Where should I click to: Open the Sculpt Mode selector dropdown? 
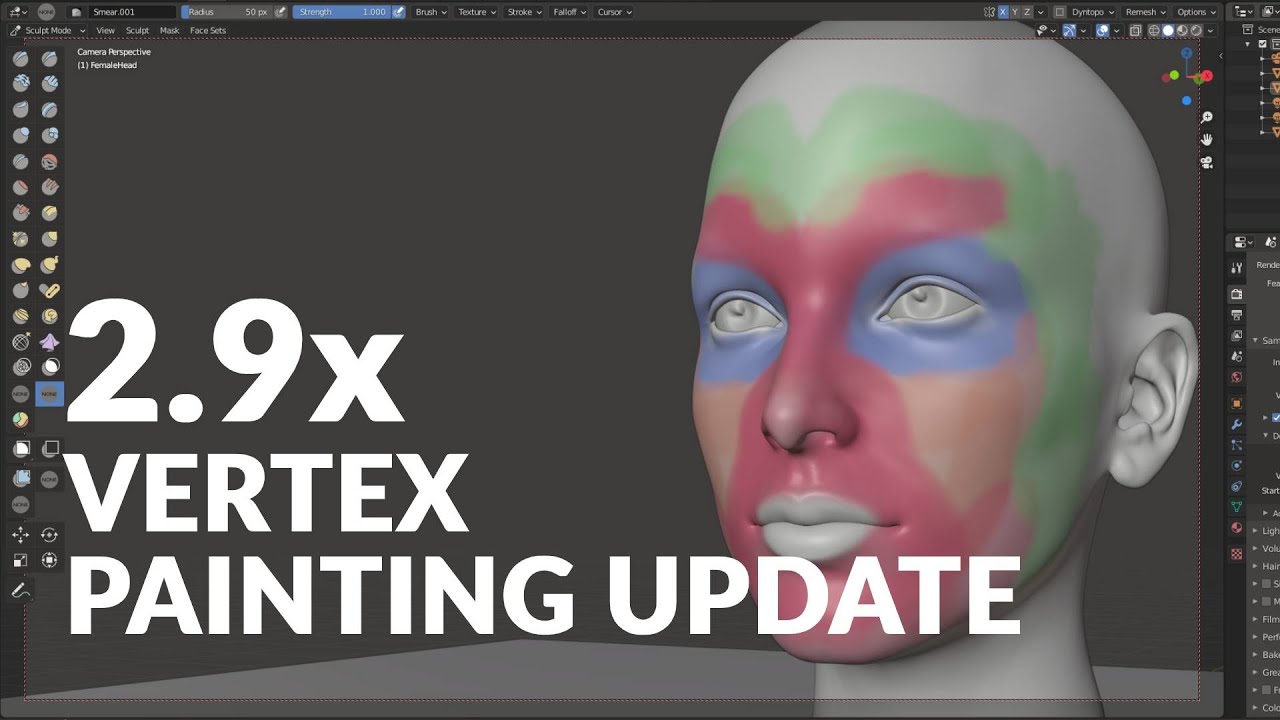[47, 31]
